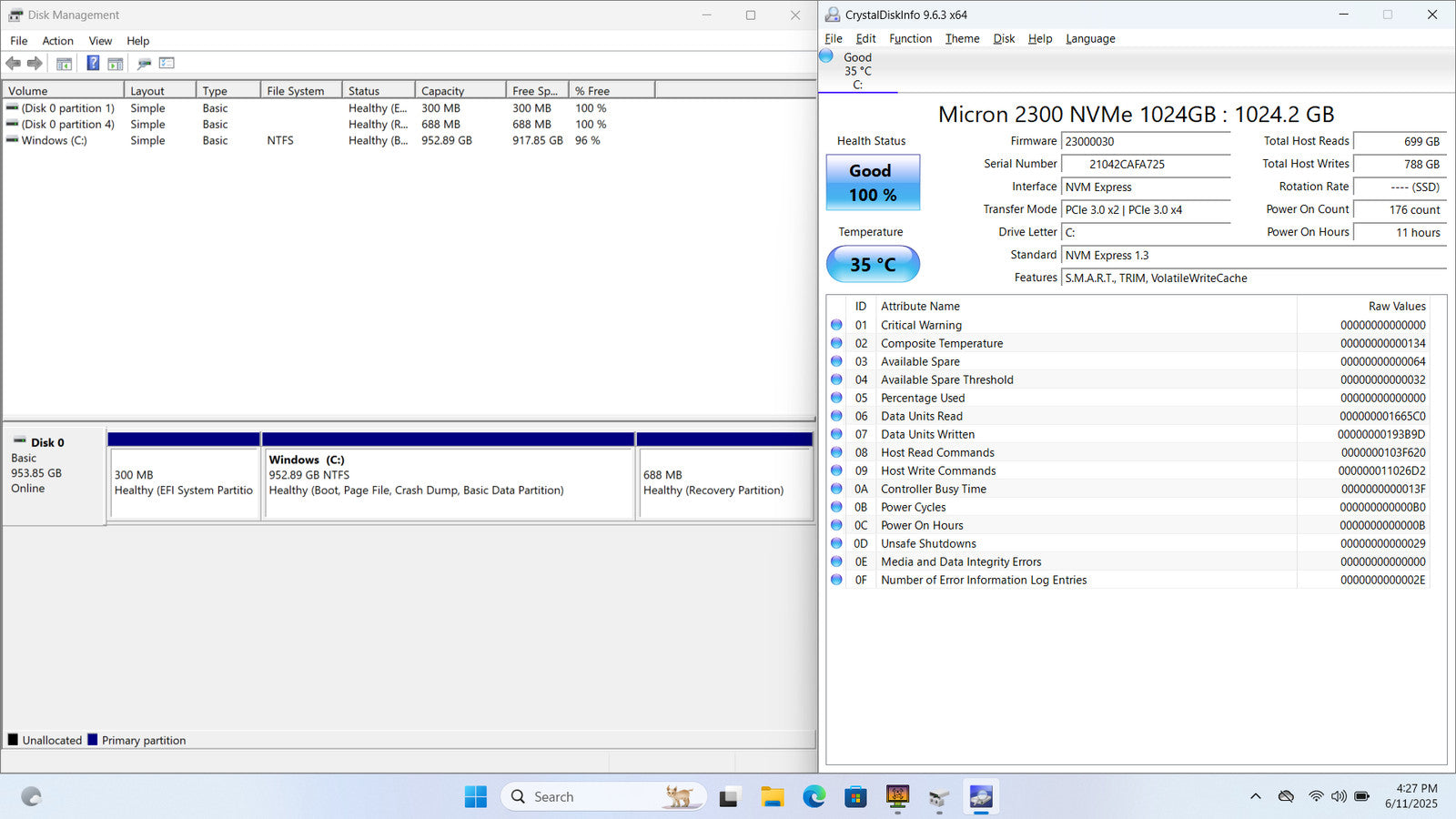
Task: Open the Windows Start menu
Action: [x=475, y=797]
